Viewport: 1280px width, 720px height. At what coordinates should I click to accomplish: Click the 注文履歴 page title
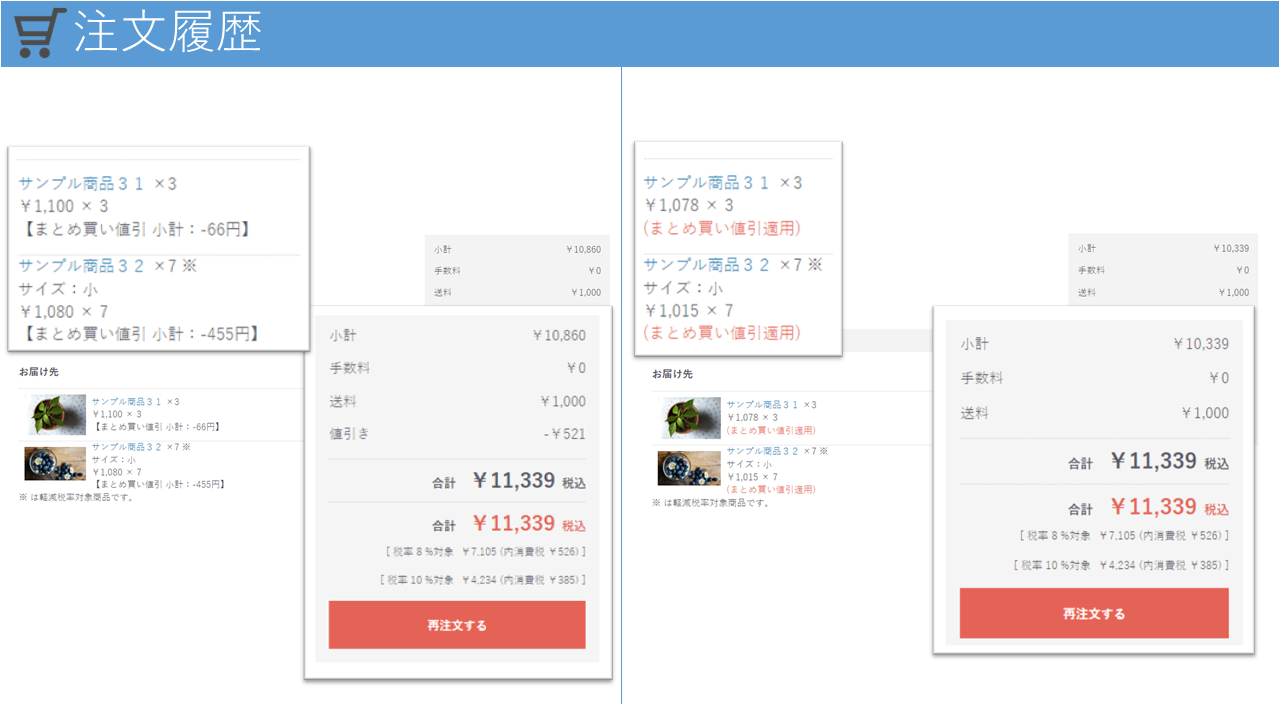tap(168, 33)
